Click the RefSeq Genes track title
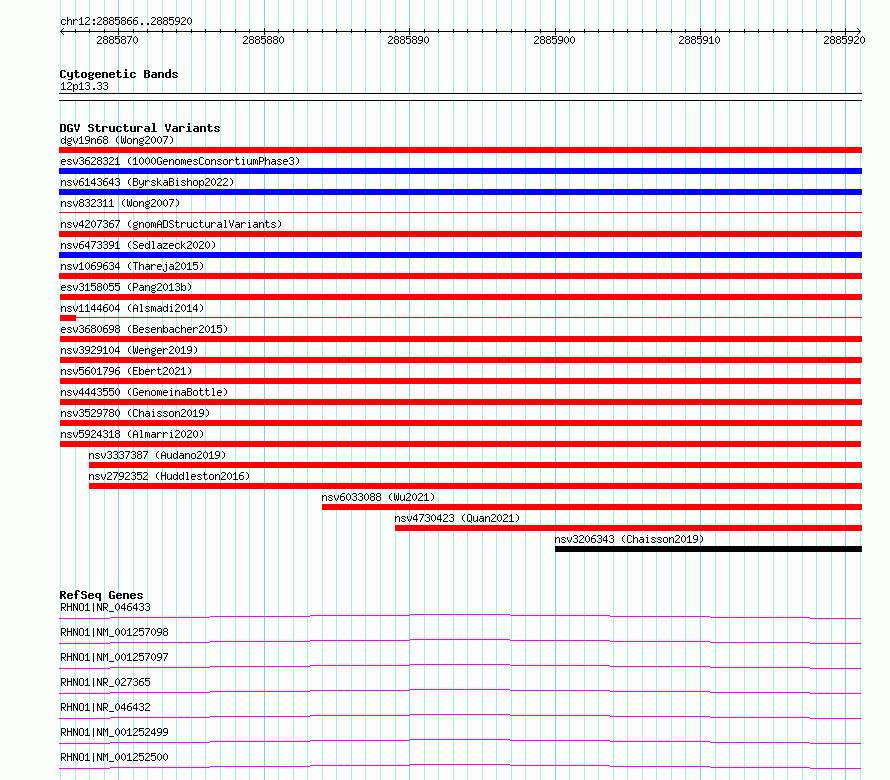The width and height of the screenshot is (890, 780). pos(101,595)
